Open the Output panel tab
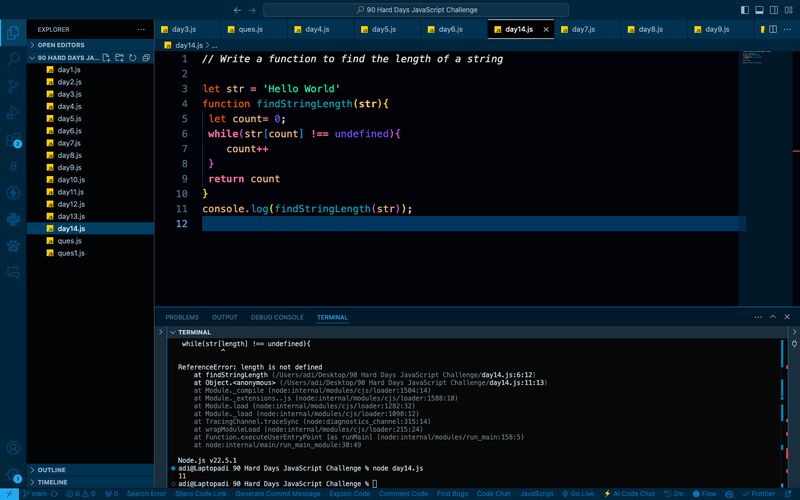Image resolution: width=800 pixels, height=500 pixels. coord(224,317)
